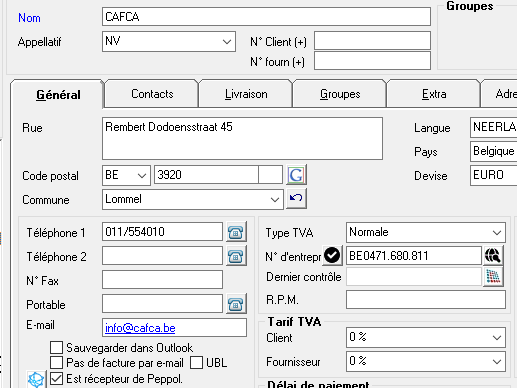The width and height of the screenshot is (517, 388).
Task: Click the checkmark validation icon by N° d'entrepr
Action: (332, 256)
